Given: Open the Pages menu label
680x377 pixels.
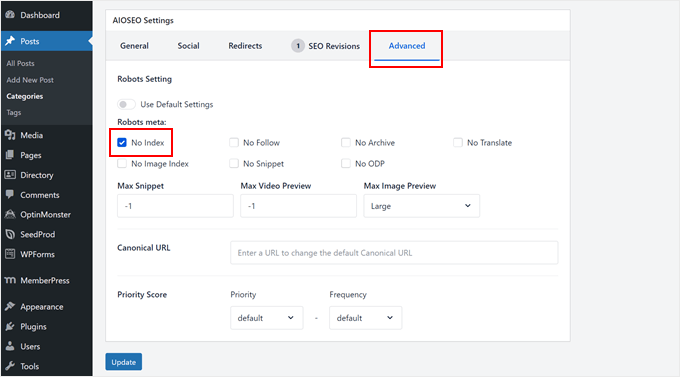Looking at the screenshot, I should click(31, 155).
